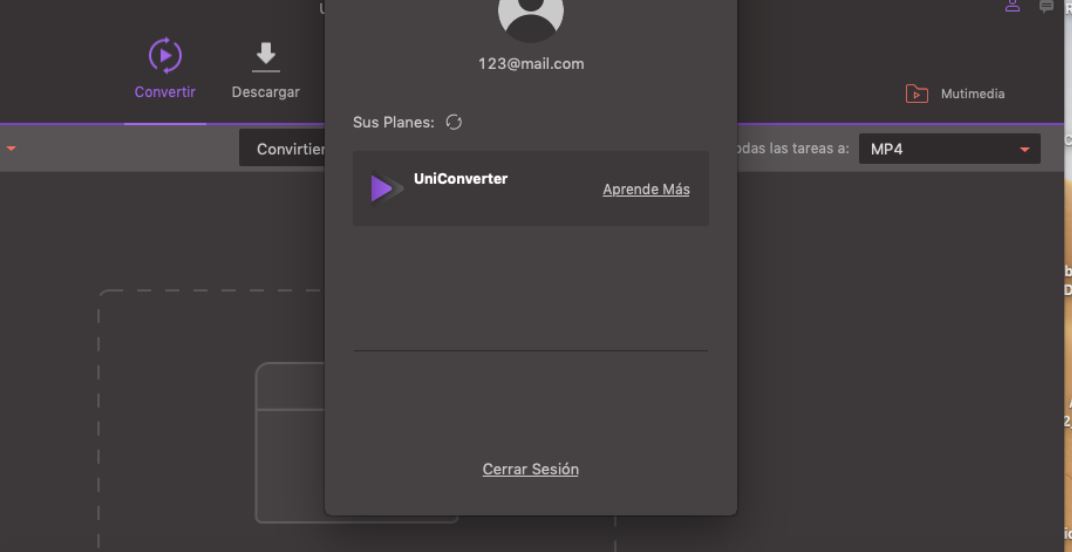1072x552 pixels.
Task: Click the purple user account icon
Action: [1013, 5]
